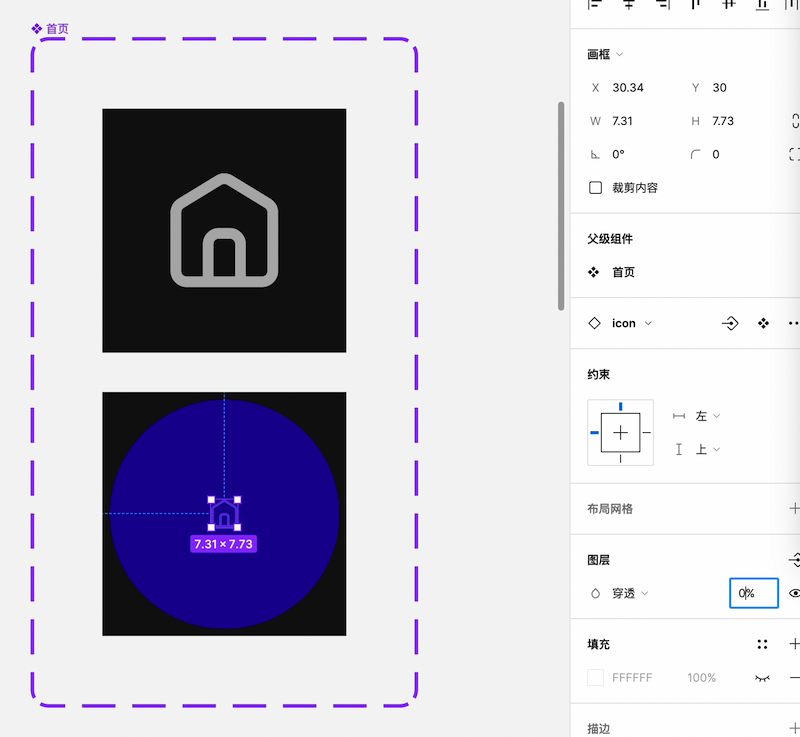This screenshot has width=800, height=737.
Task: Toggle layer visibility eye icon
Action: tap(794, 593)
